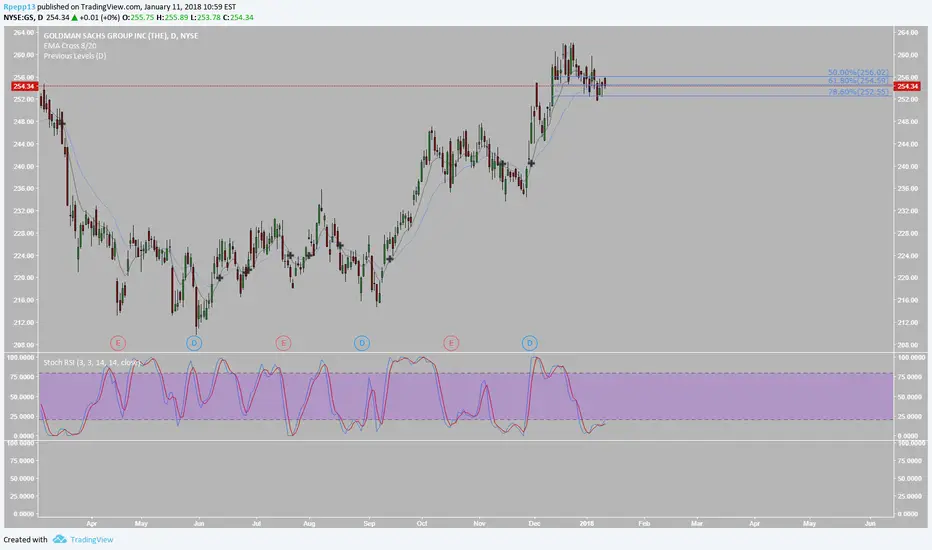Select the E earnings marker near July

tap(283, 342)
